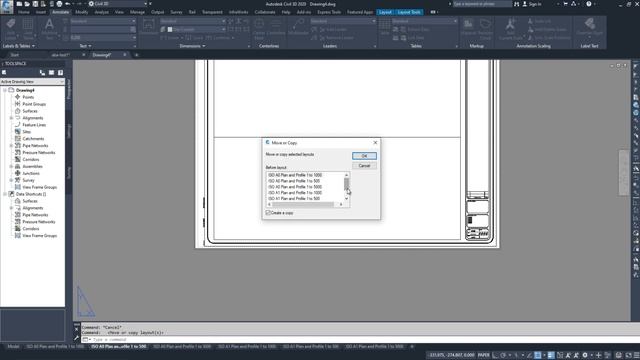The image size is (640, 360).
Task: Select Corridors under Drawing4 in Toolspace
Action: pyautogui.click(x=31, y=160)
